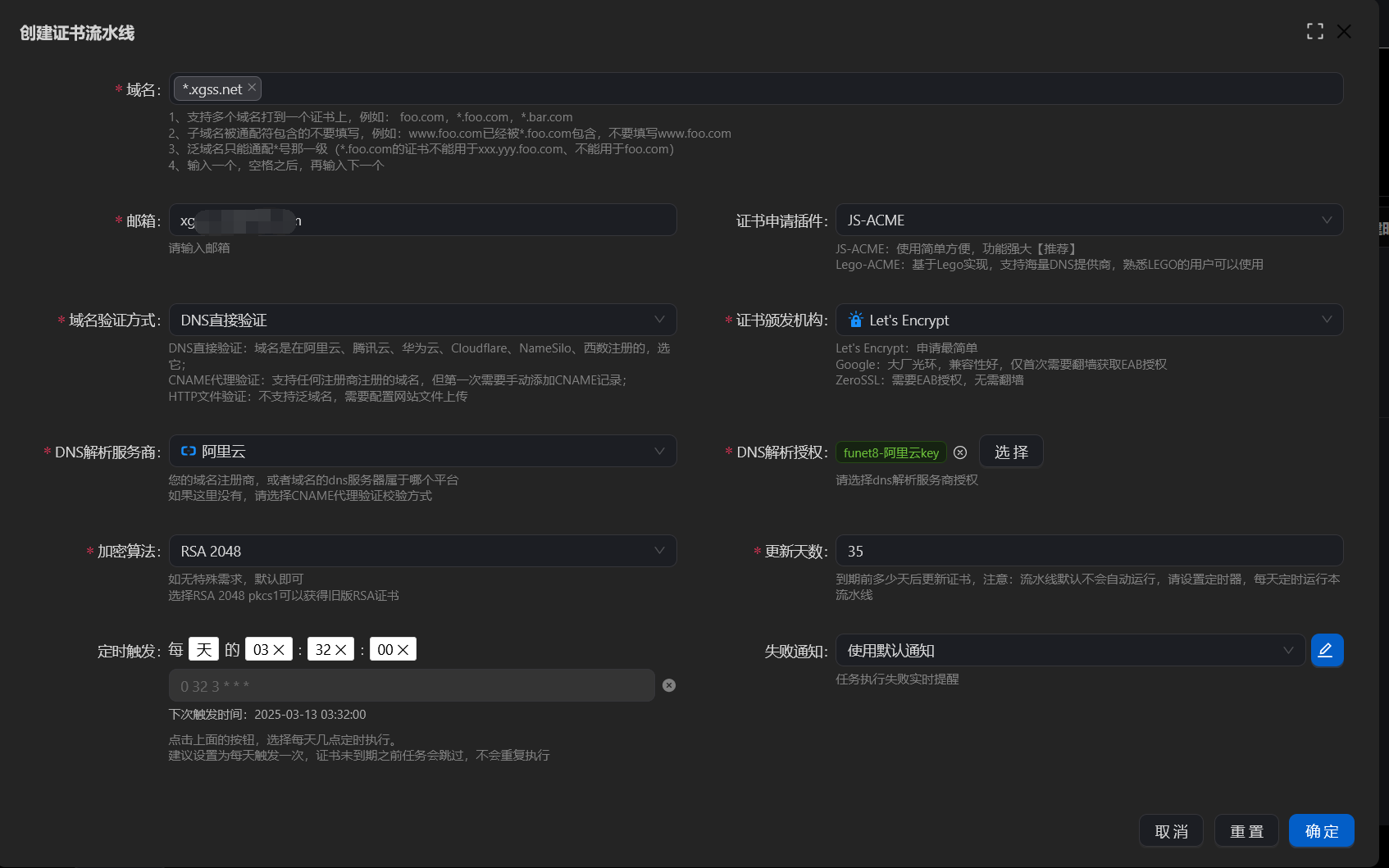Remove the 03 hour value
This screenshot has height=868, width=1389.
(x=279, y=650)
